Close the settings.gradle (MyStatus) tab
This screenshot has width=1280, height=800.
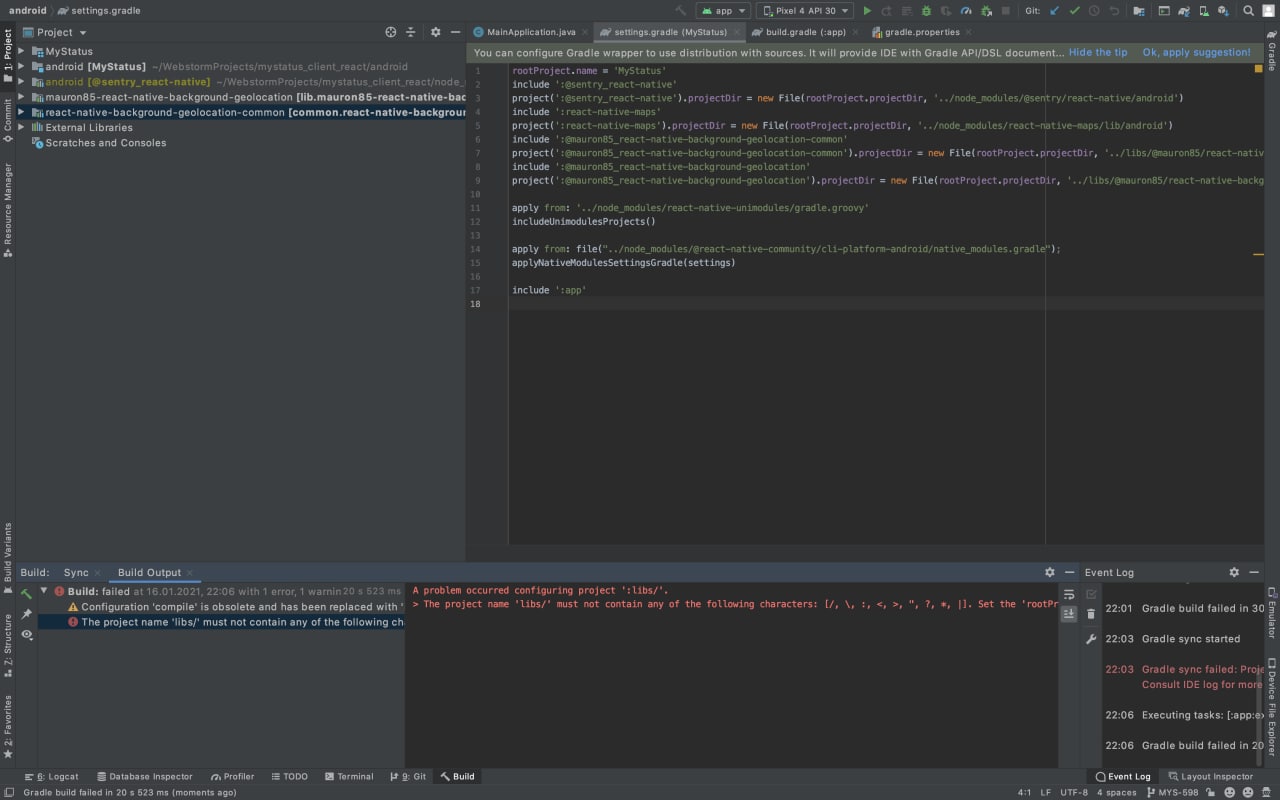click(x=737, y=32)
